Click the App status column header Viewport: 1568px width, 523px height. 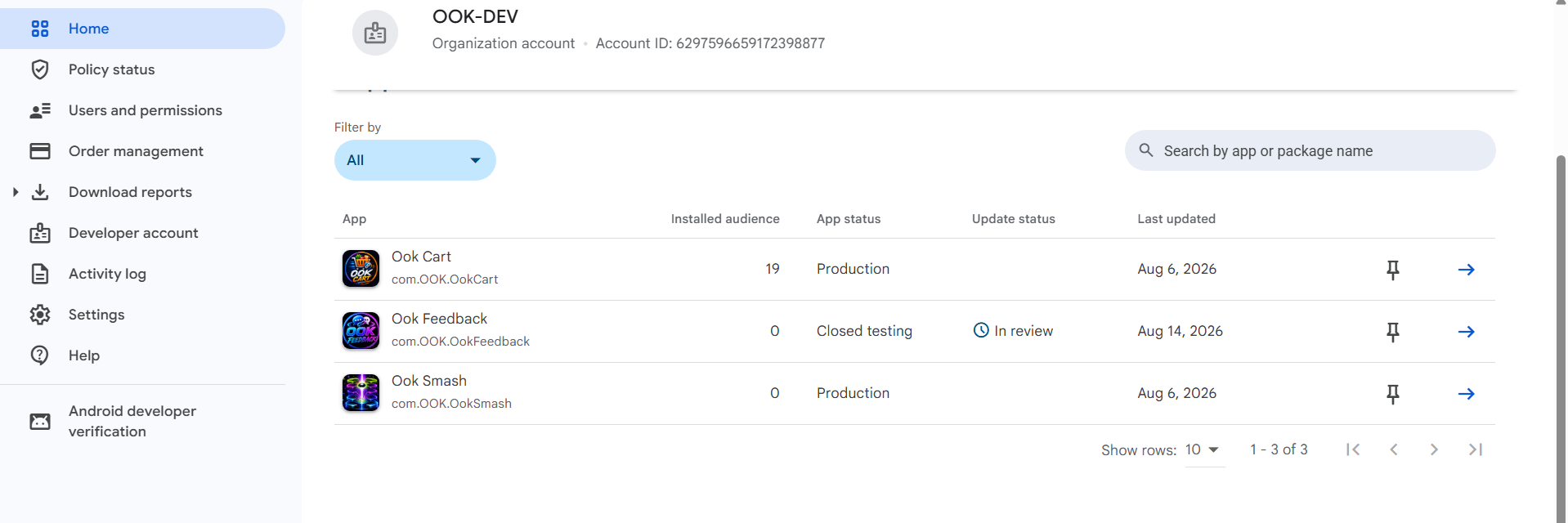(849, 219)
